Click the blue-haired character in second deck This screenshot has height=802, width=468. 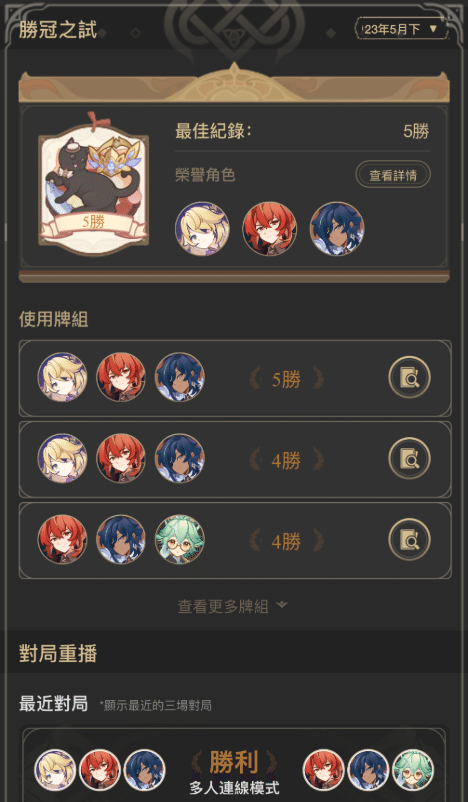click(x=180, y=458)
